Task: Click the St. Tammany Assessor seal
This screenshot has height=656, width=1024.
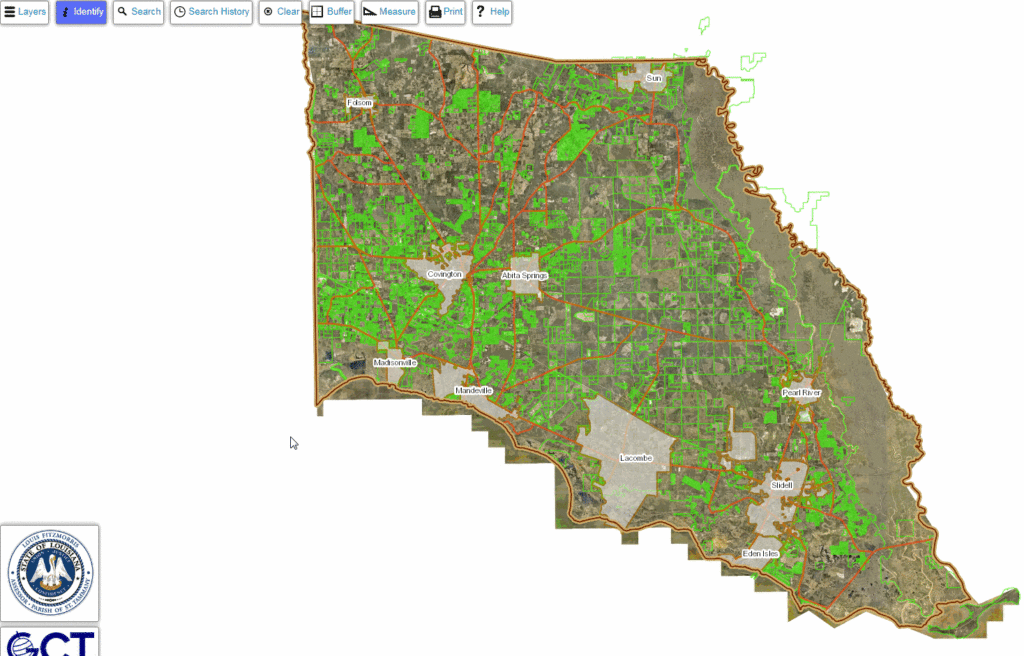Action: [49, 573]
